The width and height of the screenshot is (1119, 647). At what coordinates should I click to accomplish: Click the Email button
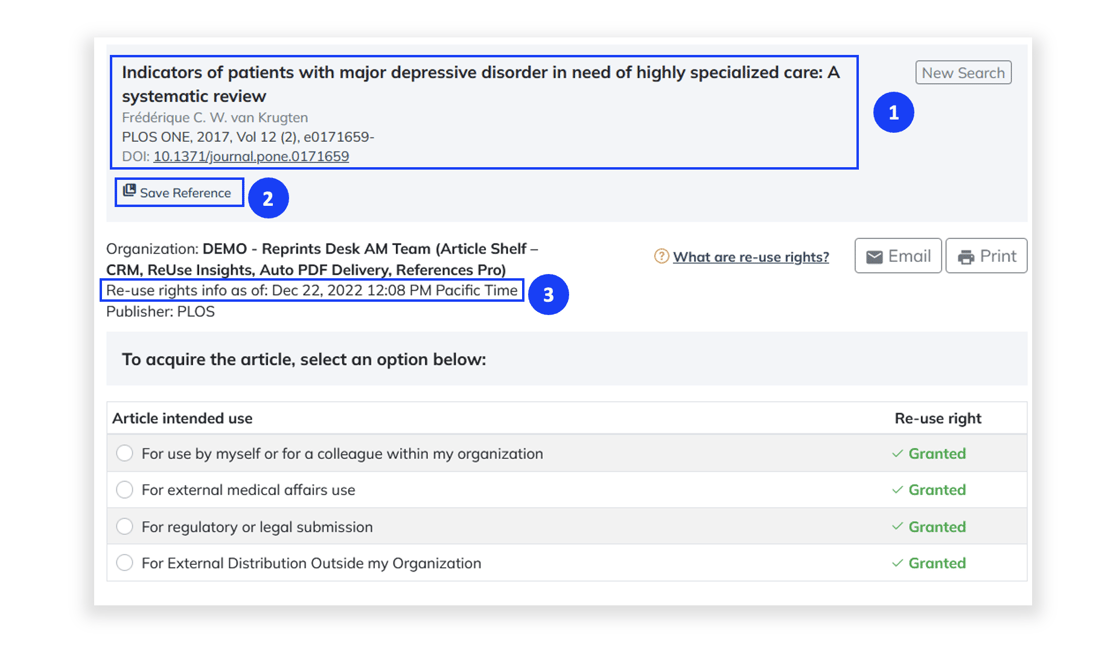[898, 255]
